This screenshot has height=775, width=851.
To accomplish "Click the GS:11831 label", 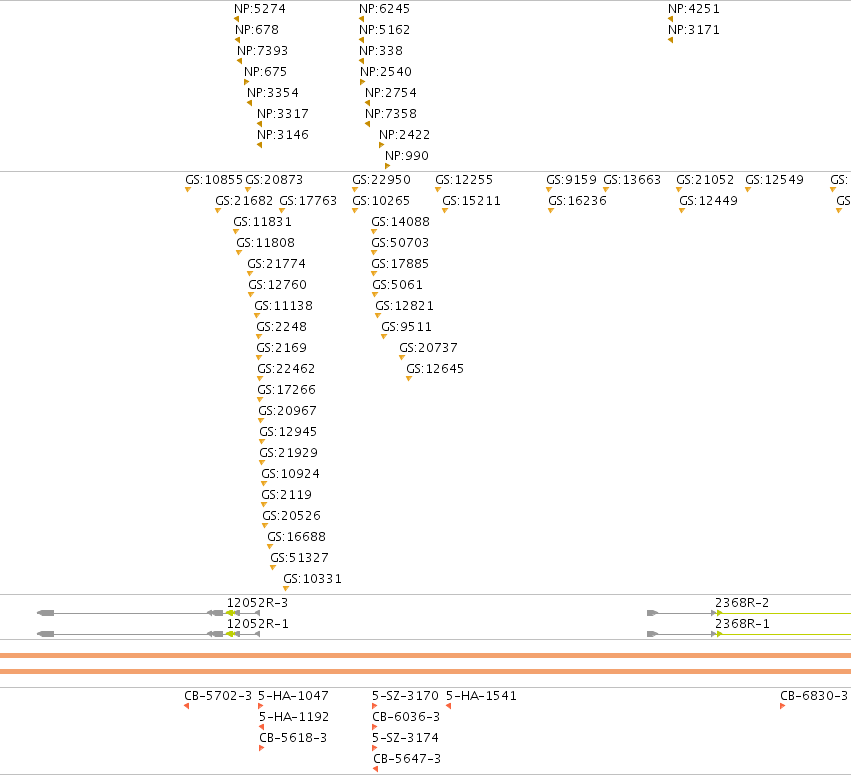I will tap(263, 222).
